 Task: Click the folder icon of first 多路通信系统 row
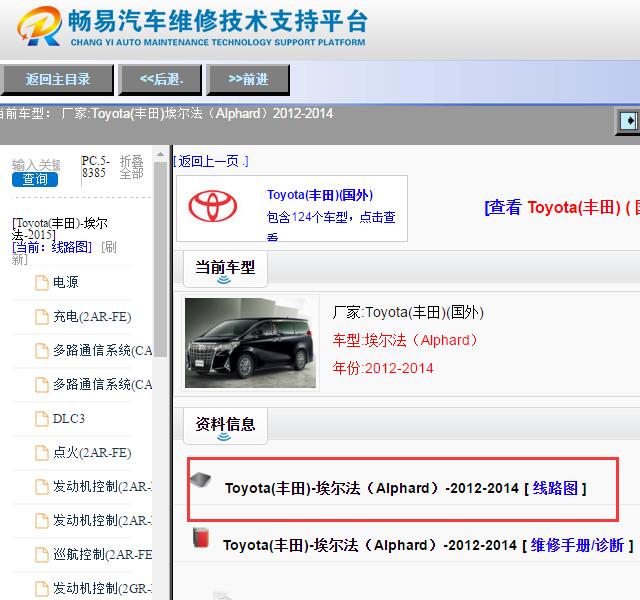(42, 351)
